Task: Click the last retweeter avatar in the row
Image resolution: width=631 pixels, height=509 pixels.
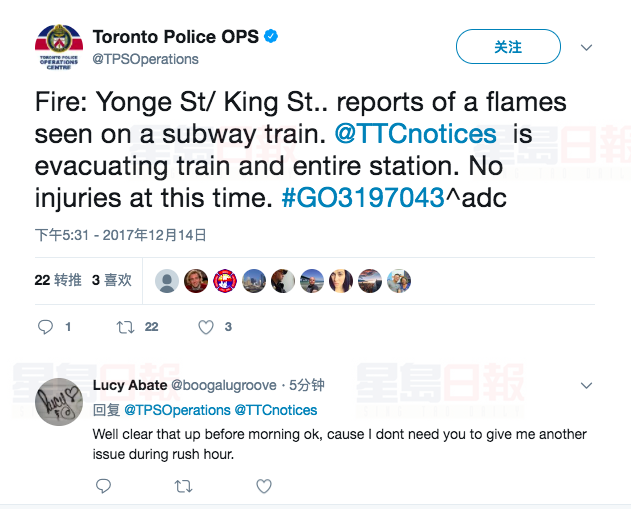Action: tap(399, 281)
